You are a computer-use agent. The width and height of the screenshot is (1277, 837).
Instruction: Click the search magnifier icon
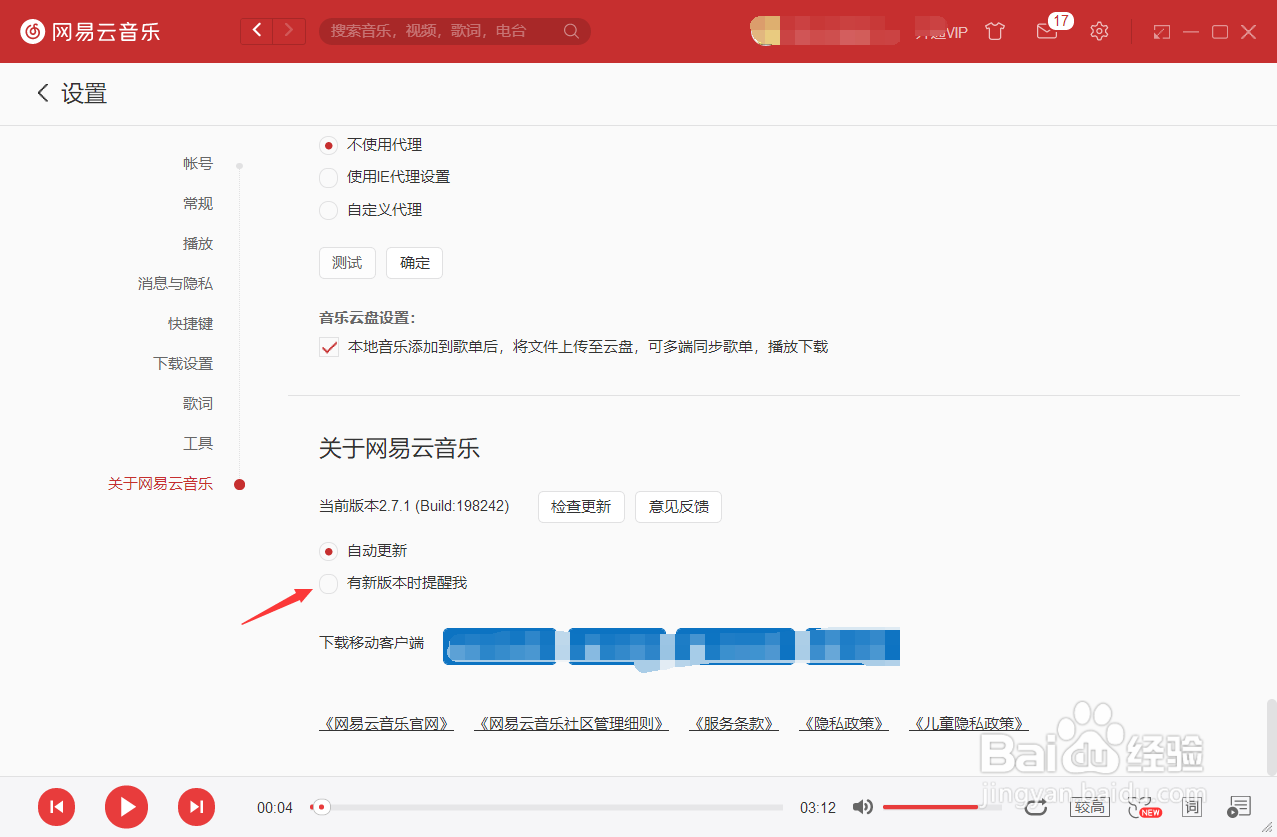pyautogui.click(x=571, y=31)
